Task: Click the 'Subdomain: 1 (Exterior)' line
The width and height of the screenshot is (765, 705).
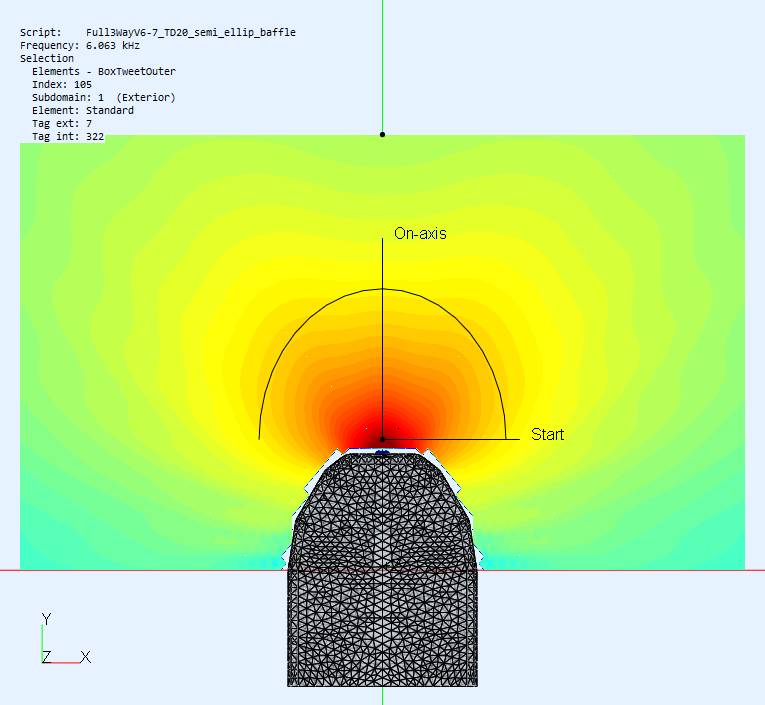Action: point(104,97)
